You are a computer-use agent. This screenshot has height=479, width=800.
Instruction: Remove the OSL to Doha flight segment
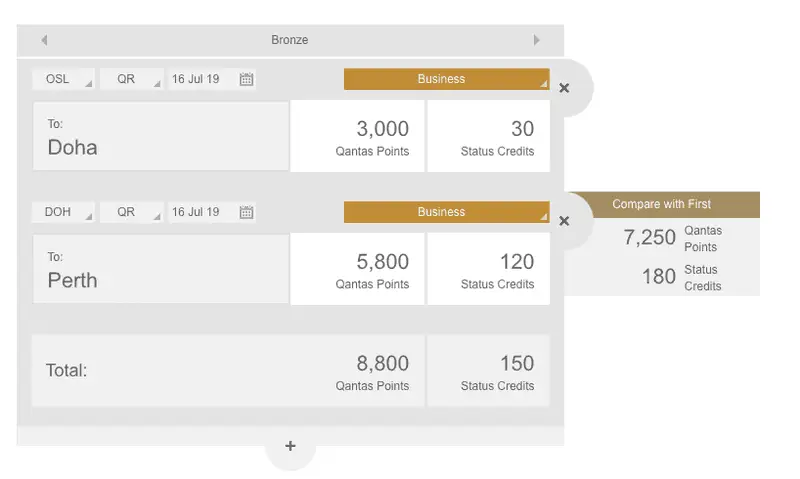pos(564,88)
